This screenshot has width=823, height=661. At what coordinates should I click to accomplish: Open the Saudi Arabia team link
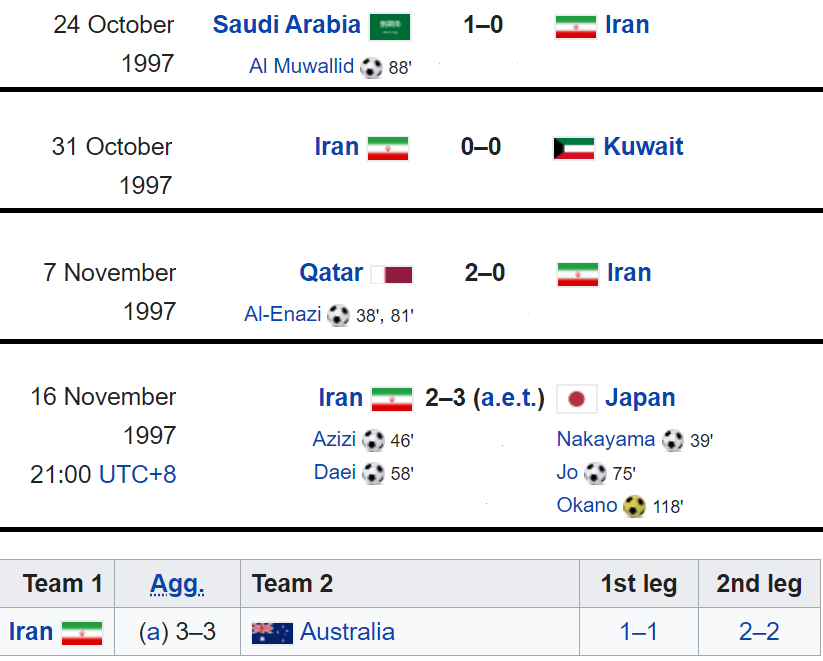tap(286, 25)
